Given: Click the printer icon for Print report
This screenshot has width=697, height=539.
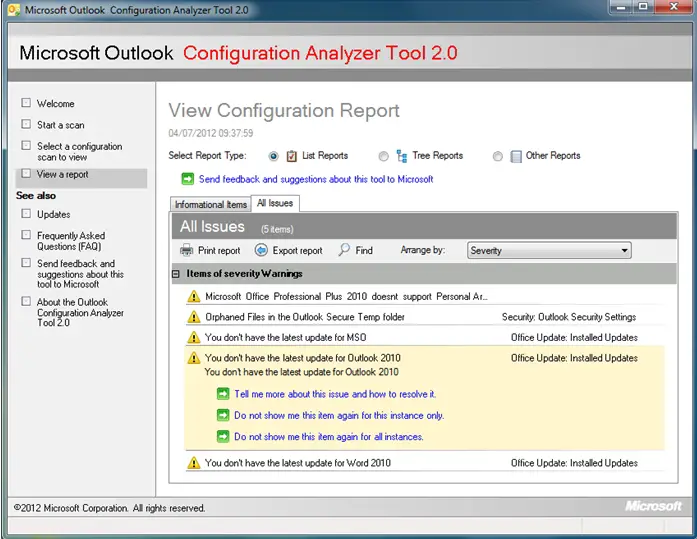Looking at the screenshot, I should pos(186,250).
